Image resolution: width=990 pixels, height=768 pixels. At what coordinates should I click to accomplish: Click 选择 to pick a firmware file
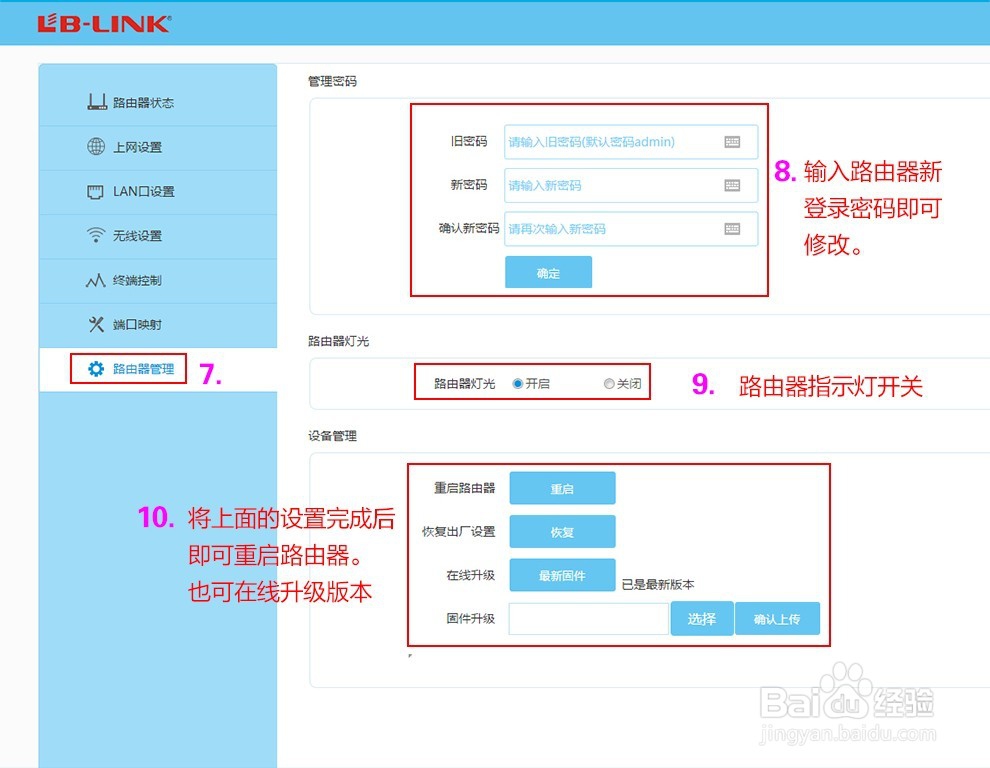701,618
